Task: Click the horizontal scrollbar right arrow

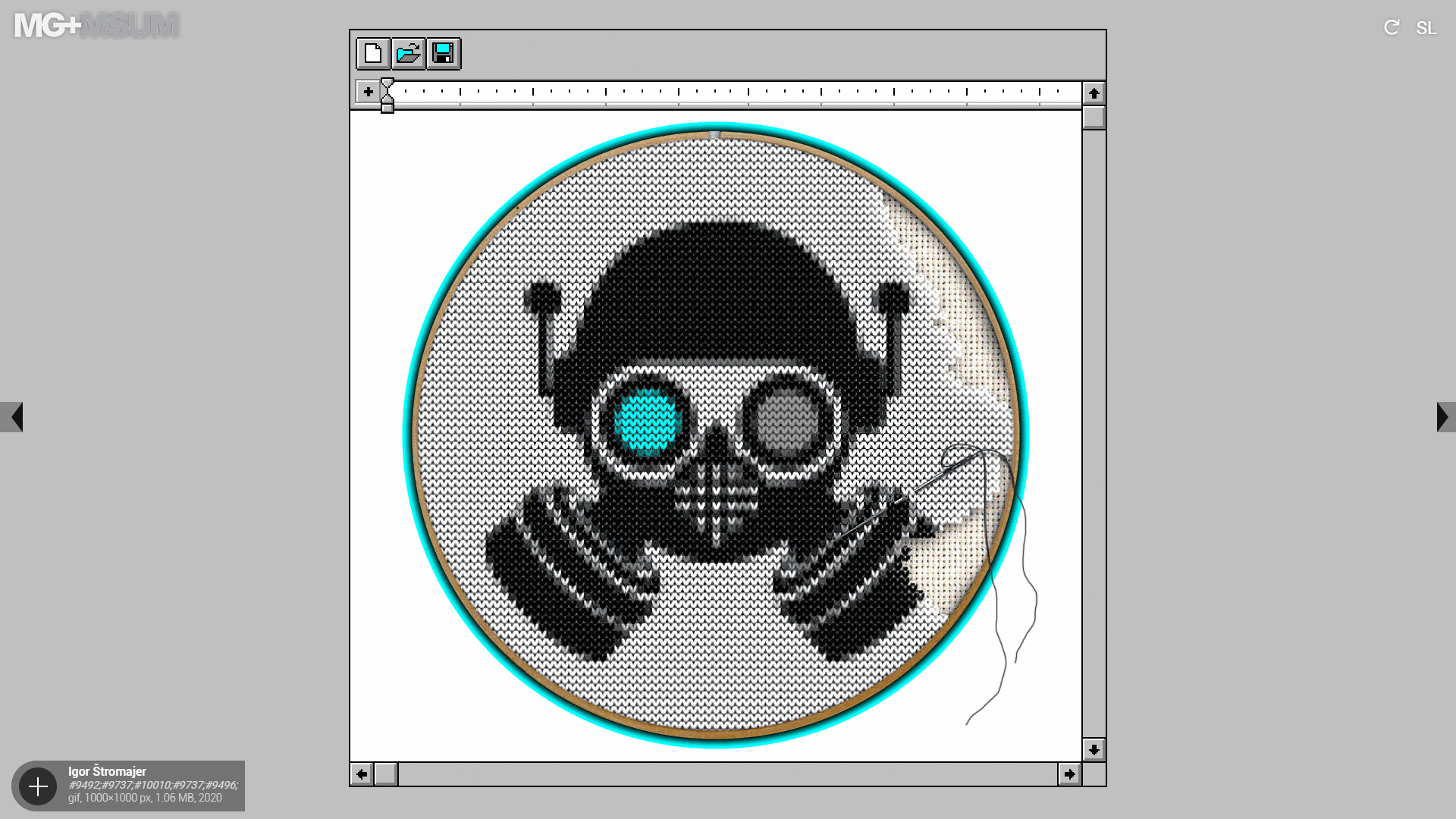Action: [x=1069, y=774]
